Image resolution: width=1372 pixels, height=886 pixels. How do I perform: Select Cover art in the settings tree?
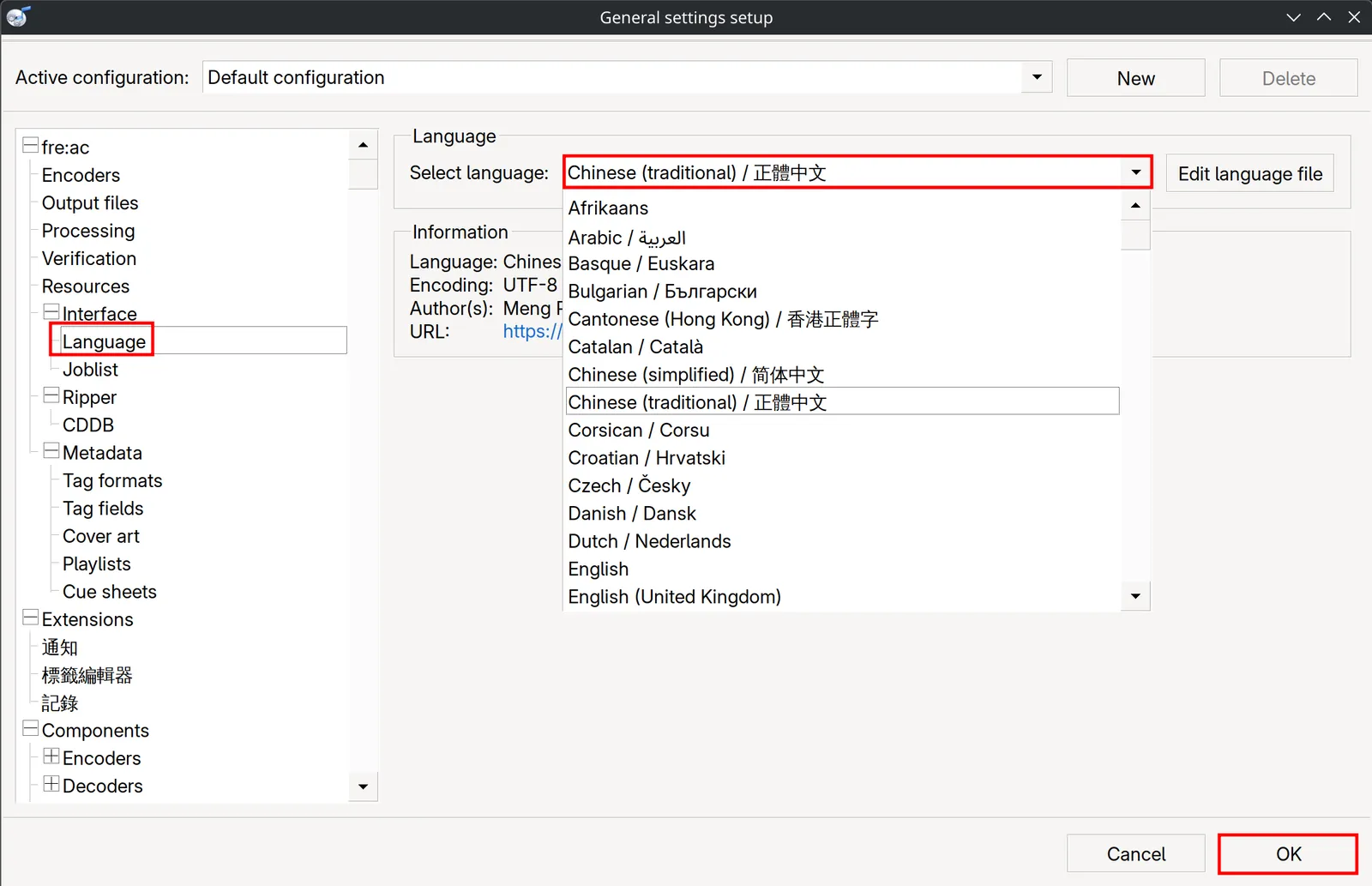101,536
